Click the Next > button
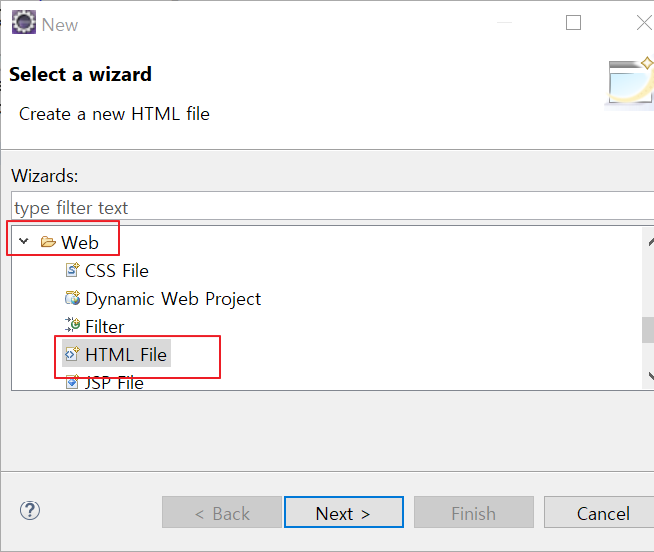The width and height of the screenshot is (654, 552). [x=344, y=512]
